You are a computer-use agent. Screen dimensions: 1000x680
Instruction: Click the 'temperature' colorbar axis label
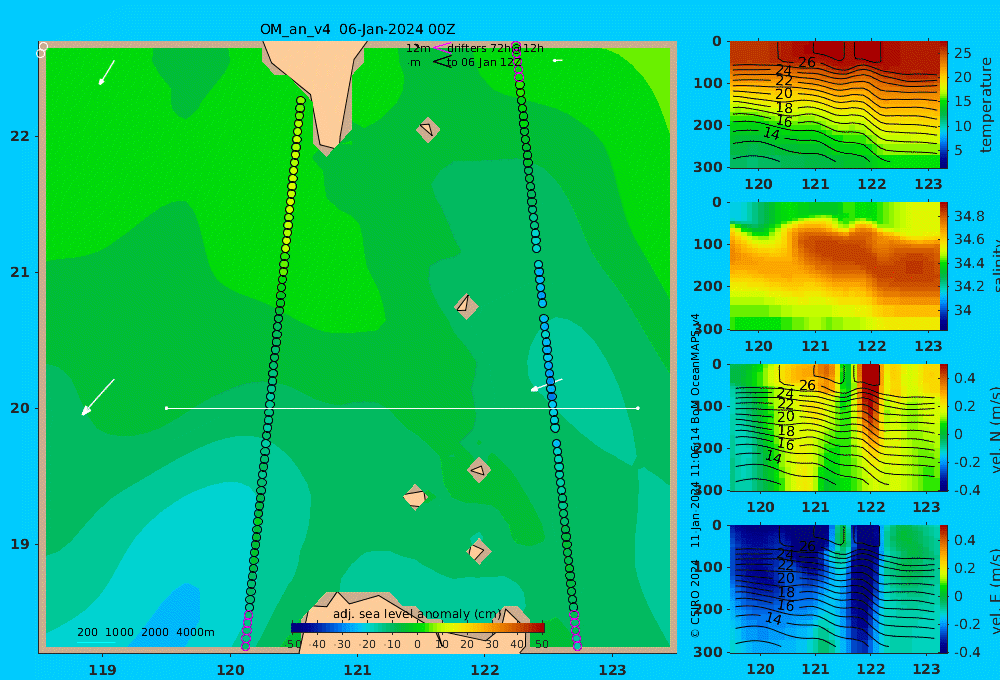(x=987, y=105)
